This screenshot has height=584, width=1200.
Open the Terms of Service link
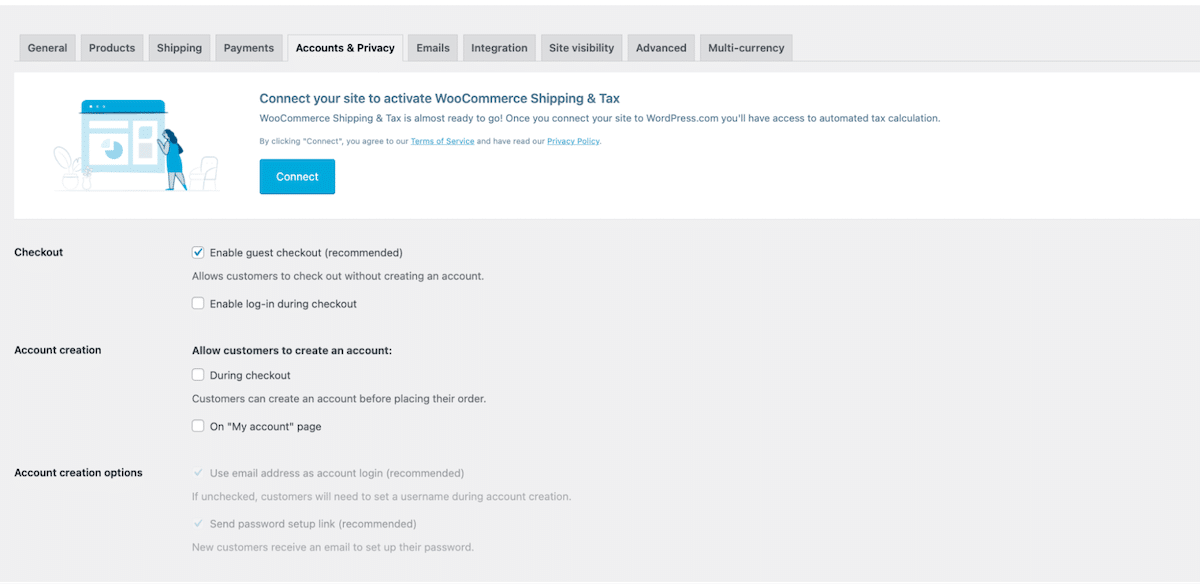point(442,142)
